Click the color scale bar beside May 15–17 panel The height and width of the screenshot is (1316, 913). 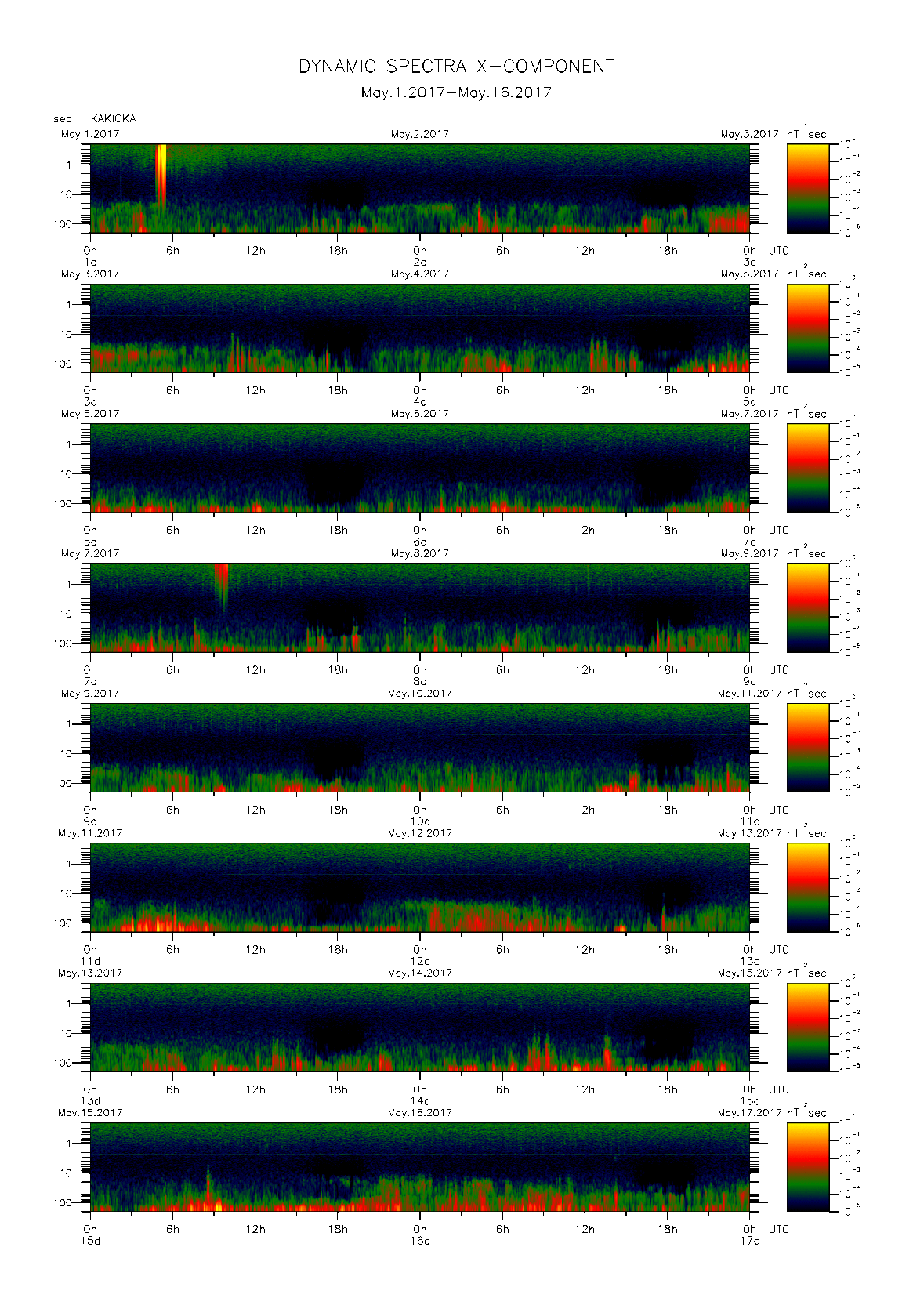[x=808, y=1166]
